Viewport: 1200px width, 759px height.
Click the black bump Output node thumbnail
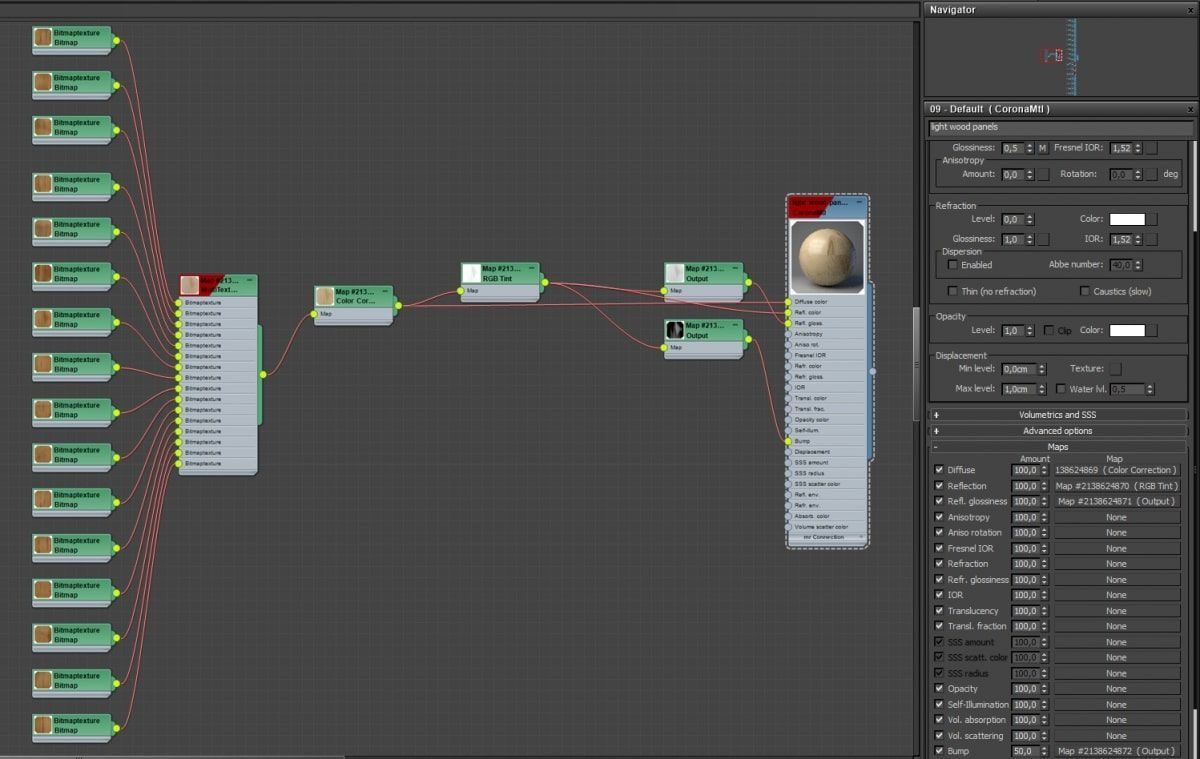pyautogui.click(x=675, y=330)
